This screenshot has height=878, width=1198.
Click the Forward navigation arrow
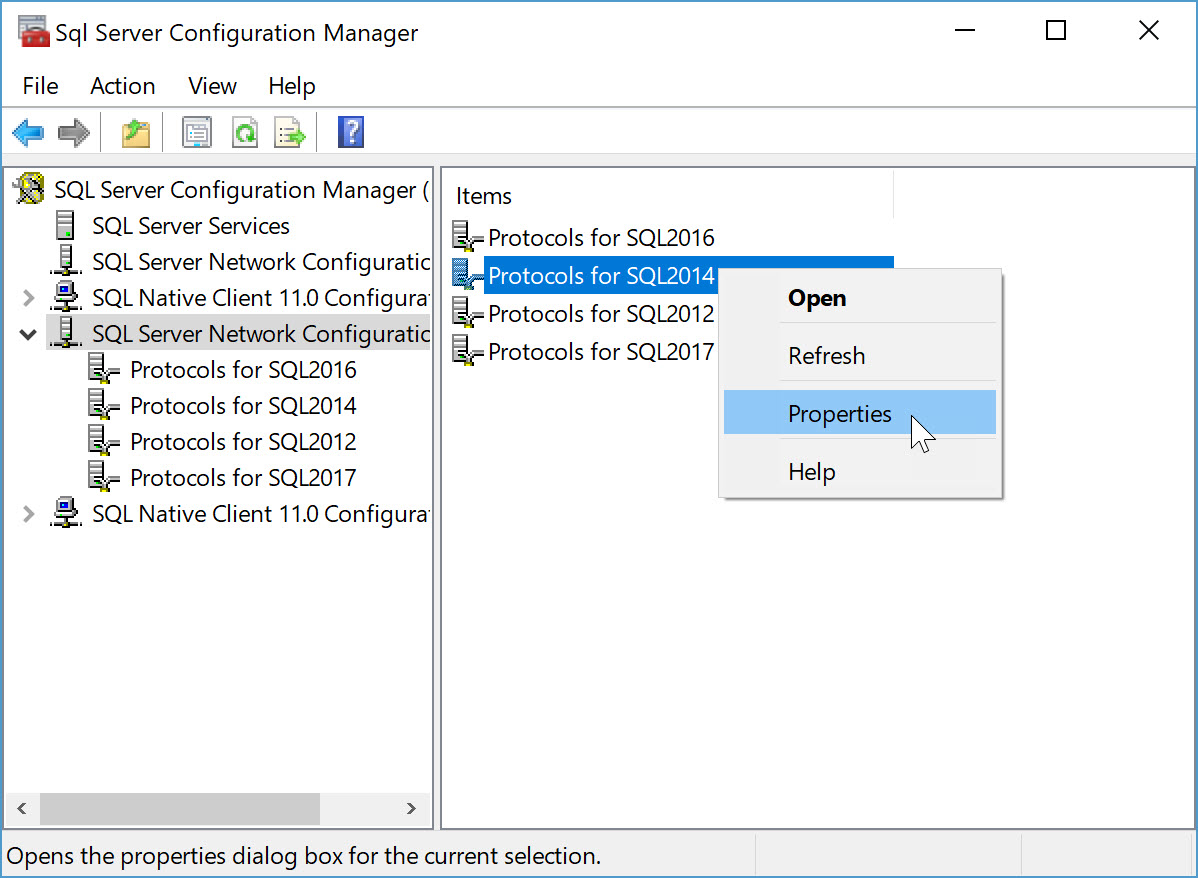pos(73,132)
